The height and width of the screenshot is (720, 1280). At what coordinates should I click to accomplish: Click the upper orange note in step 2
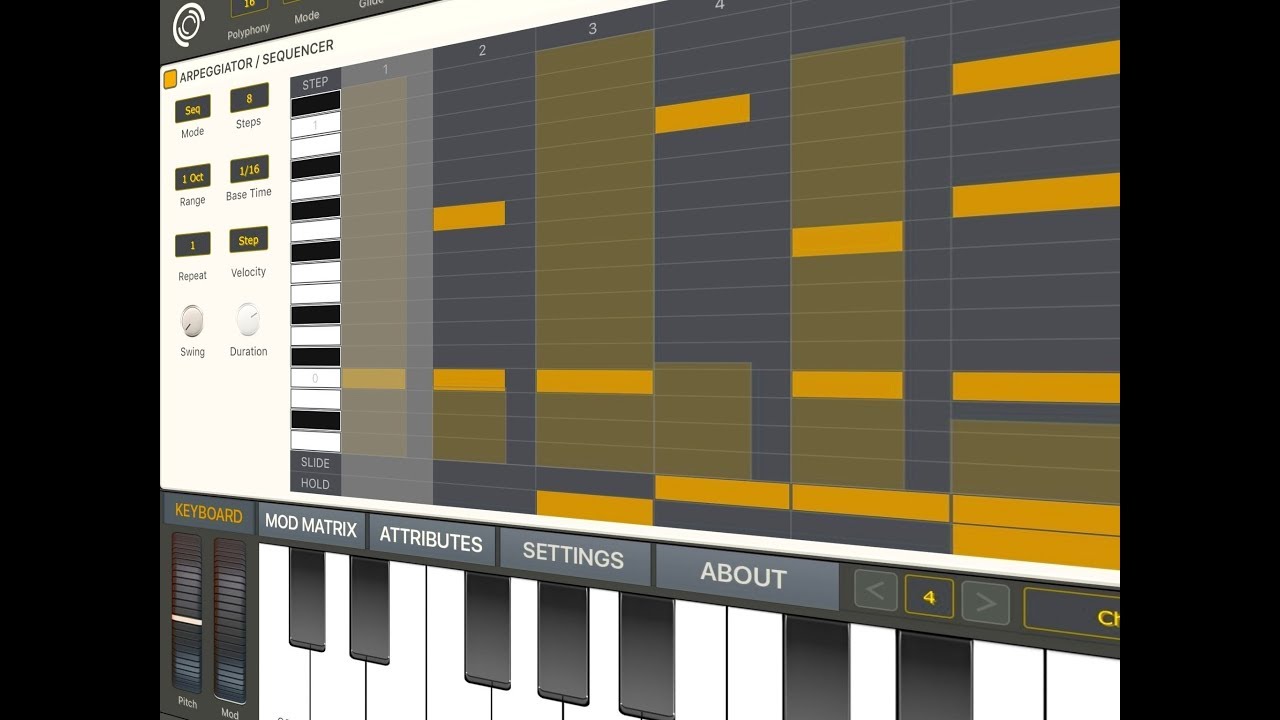pyautogui.click(x=470, y=216)
